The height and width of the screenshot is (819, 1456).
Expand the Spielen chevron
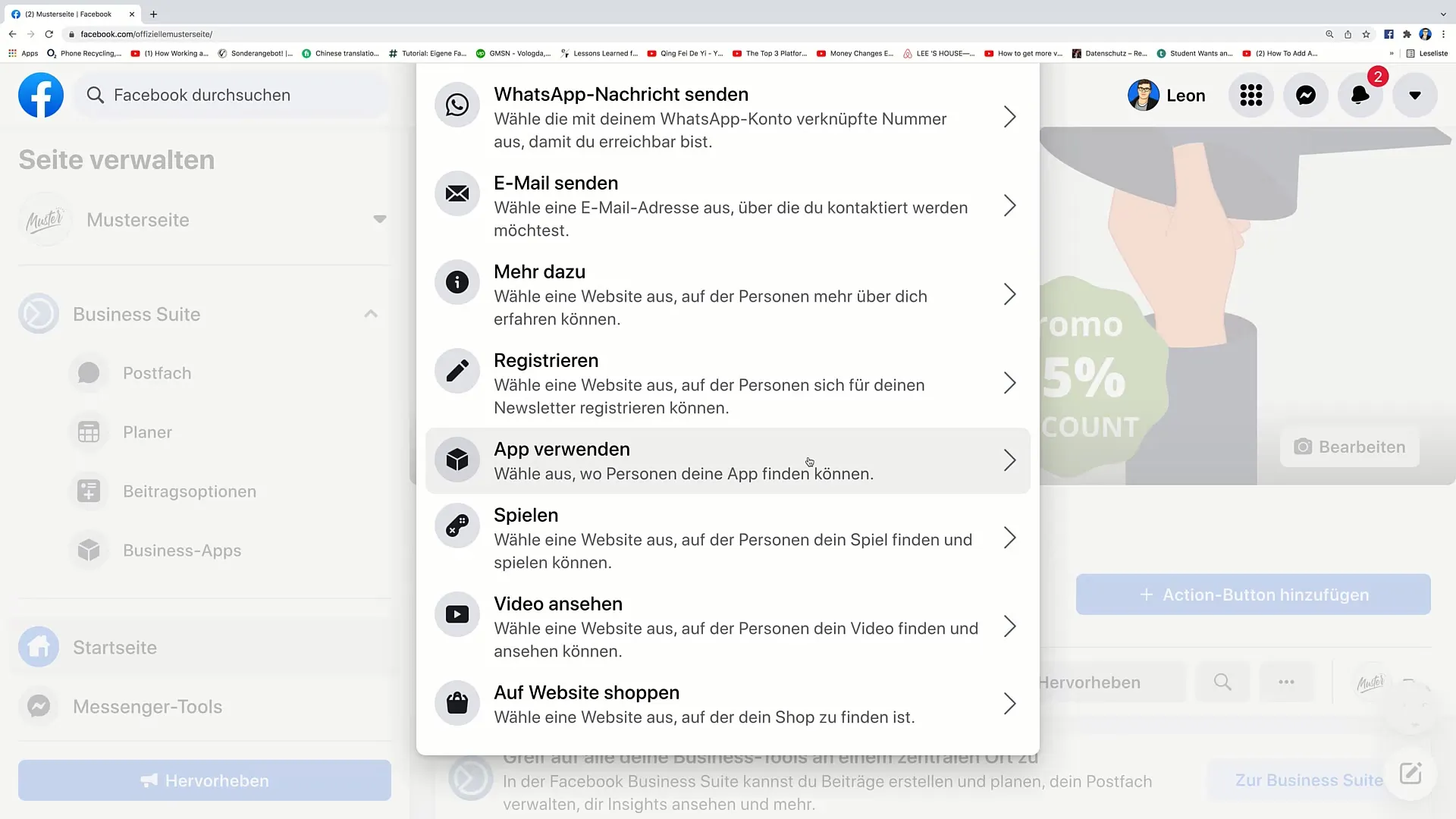(1009, 538)
